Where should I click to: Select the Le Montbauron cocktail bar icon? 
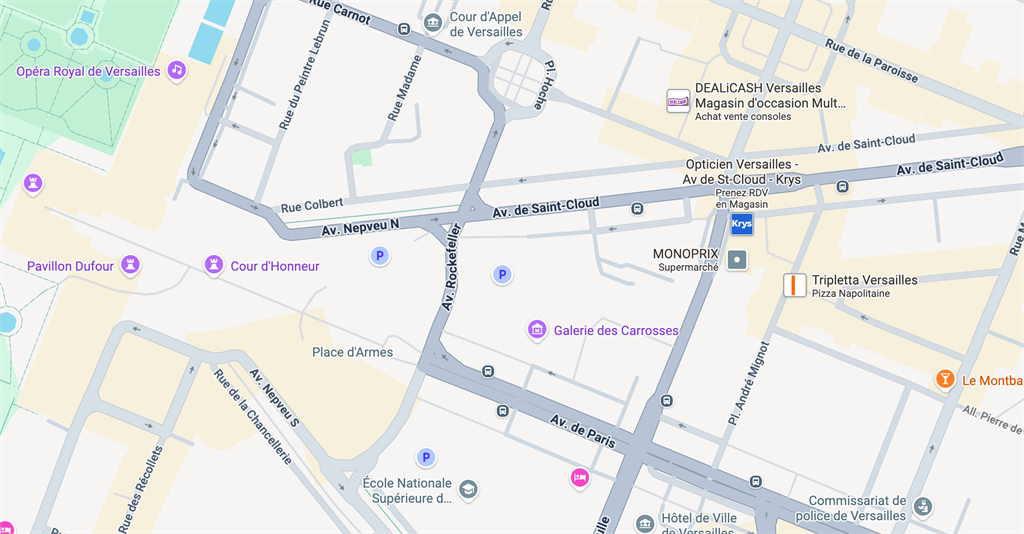[x=944, y=379]
